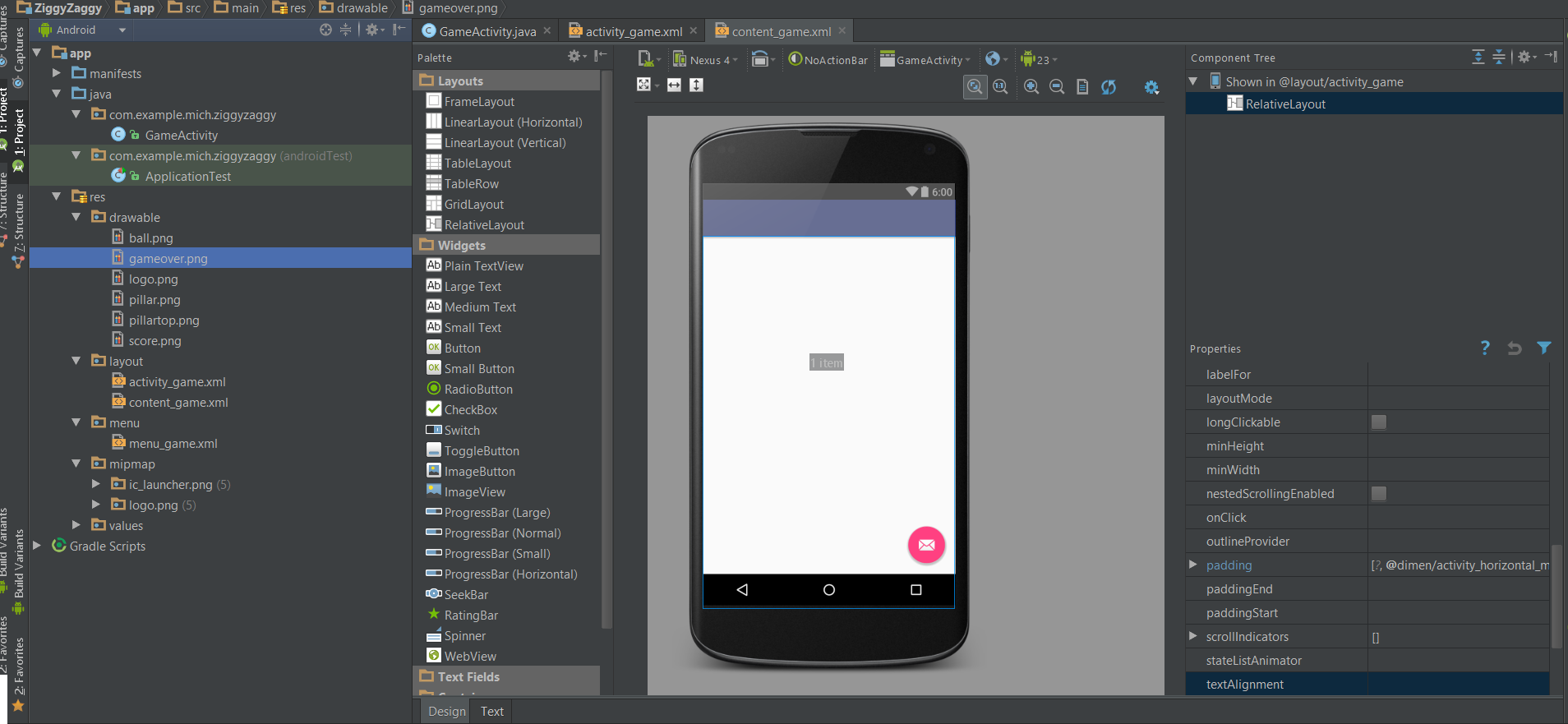This screenshot has height=724, width=1568.
Task: Click expand all in Component Tree
Action: coord(1478,57)
